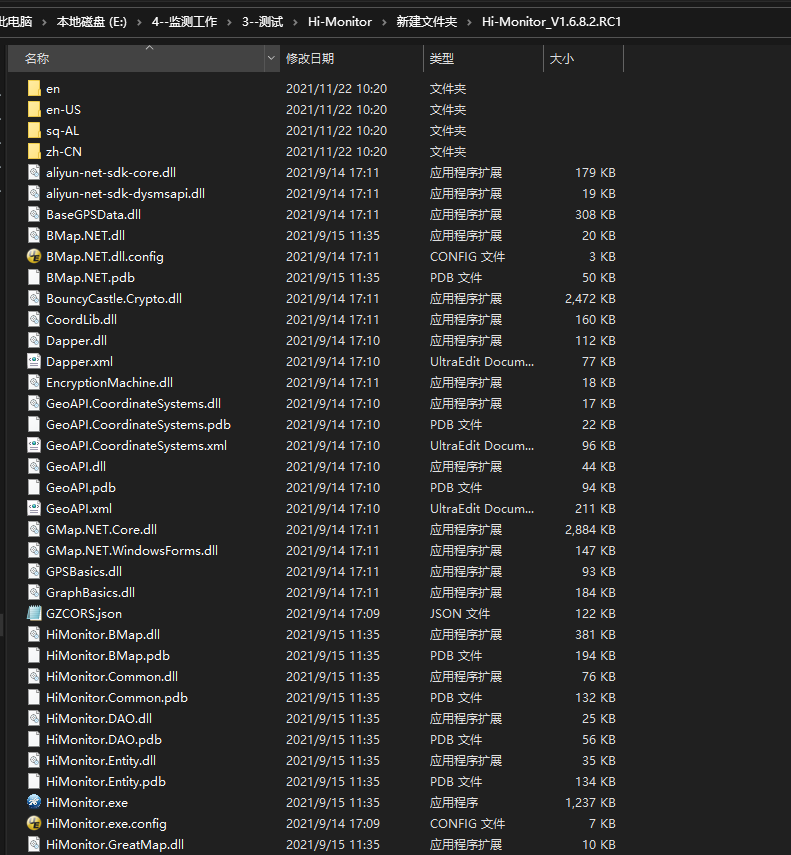This screenshot has height=855, width=791.
Task: Select the GMap.NET.WindowsForms.dll file name
Action: (x=131, y=550)
